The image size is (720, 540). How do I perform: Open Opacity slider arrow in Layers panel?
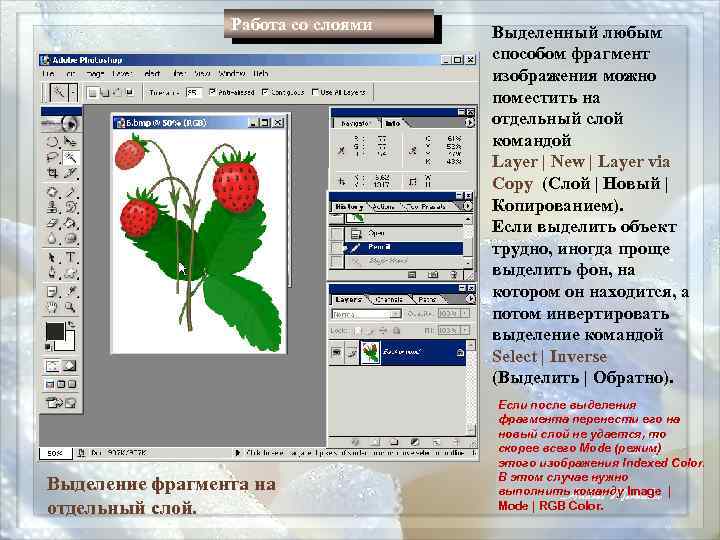point(465,314)
